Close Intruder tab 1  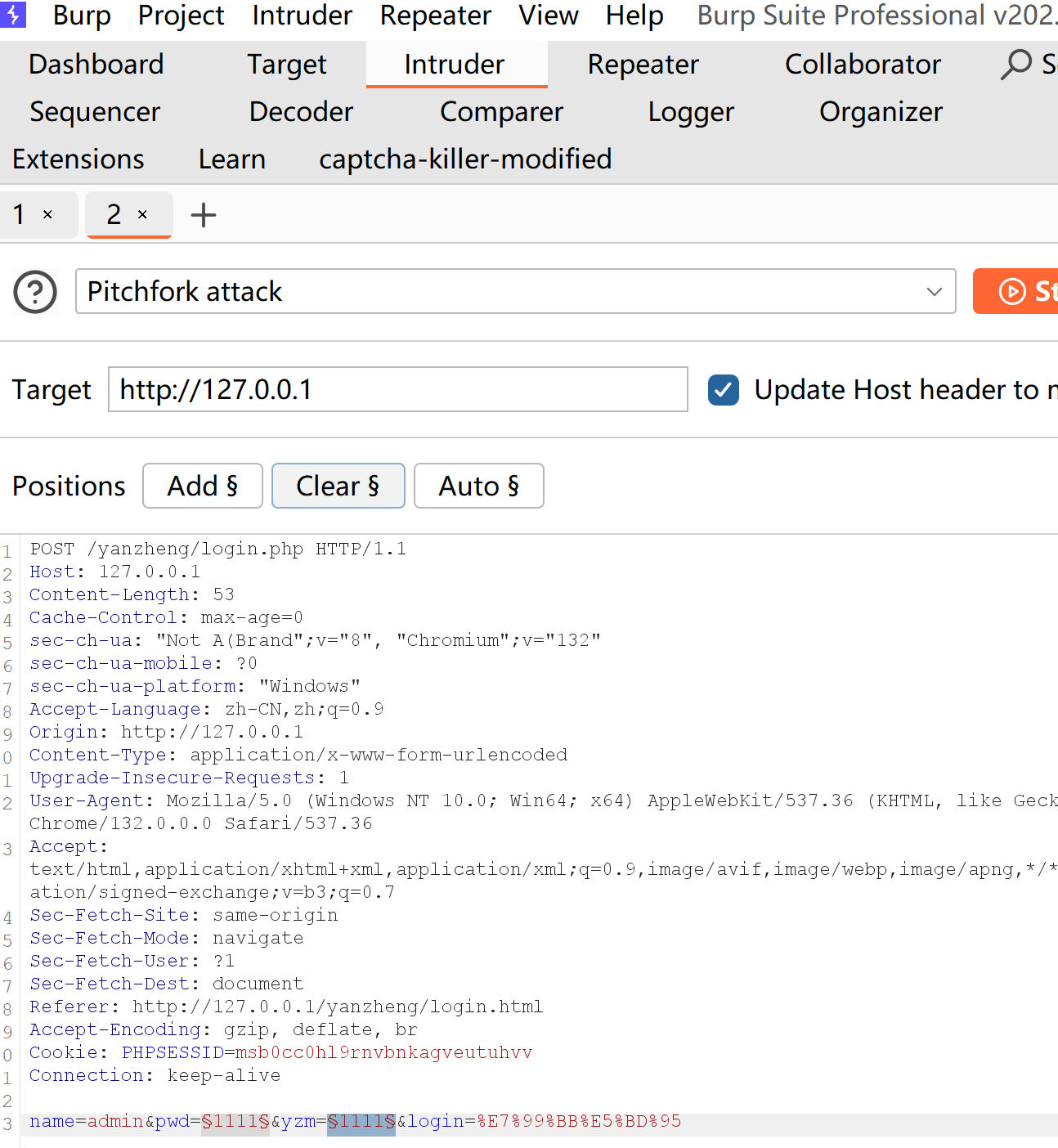point(47,214)
